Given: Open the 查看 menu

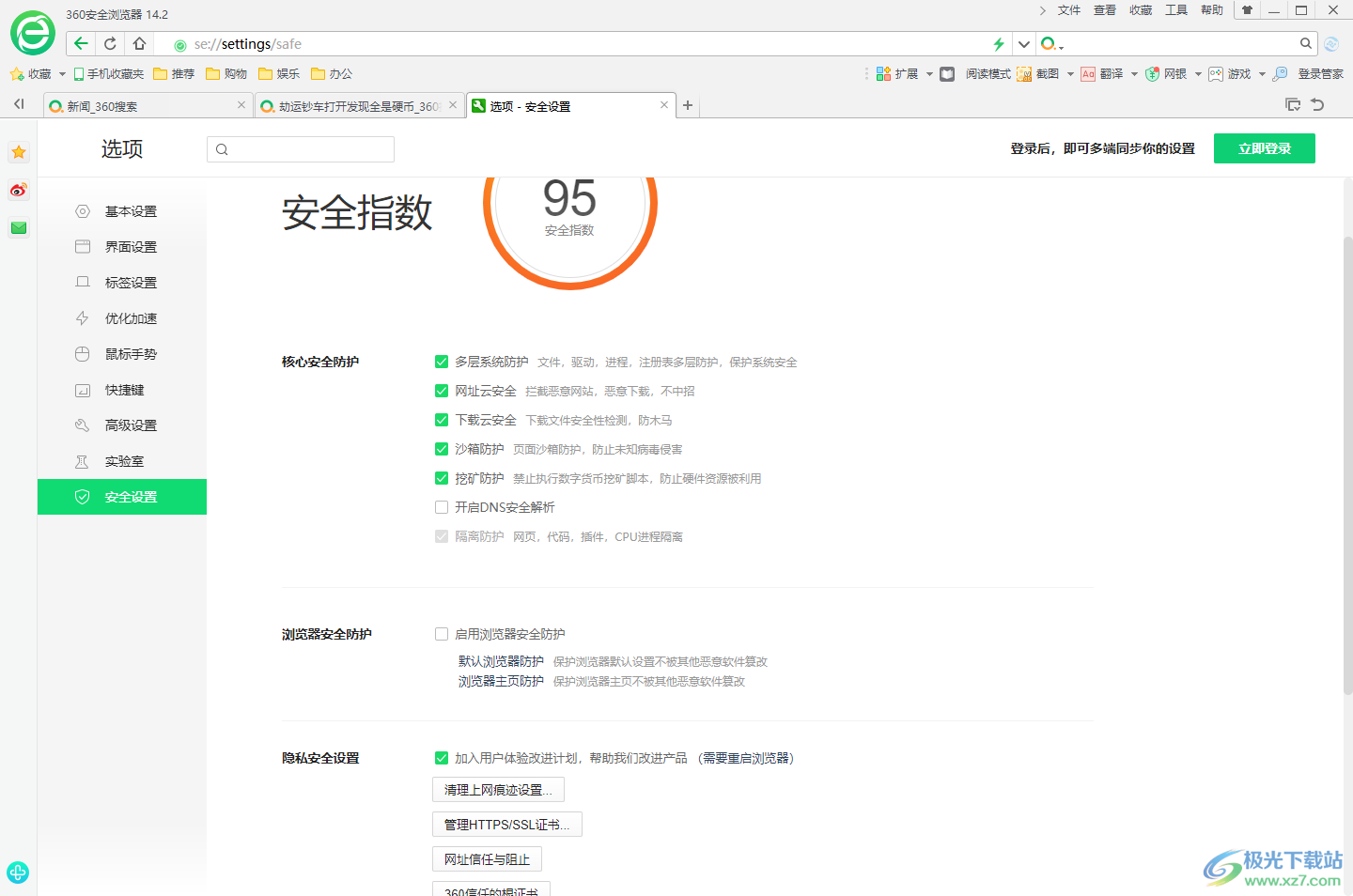Looking at the screenshot, I should [1105, 10].
